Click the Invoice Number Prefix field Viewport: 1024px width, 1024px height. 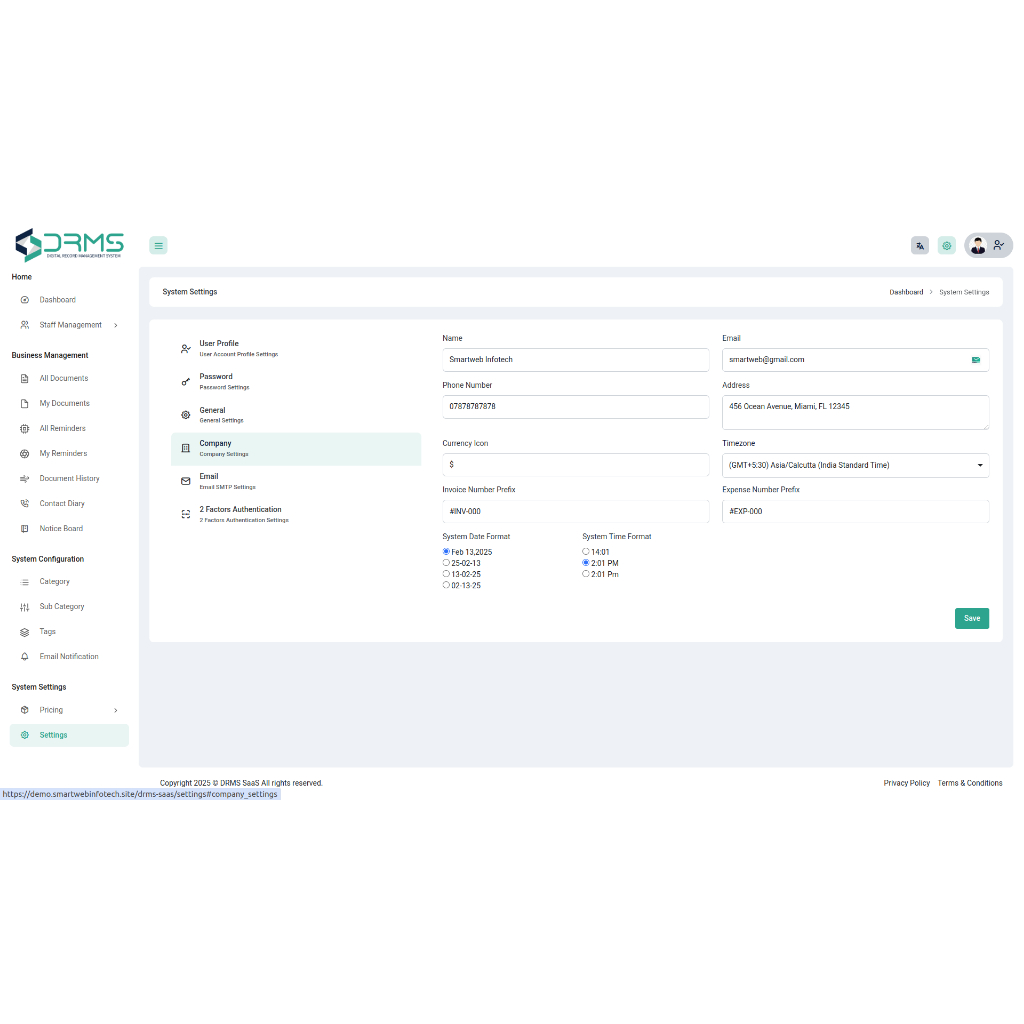(575, 511)
